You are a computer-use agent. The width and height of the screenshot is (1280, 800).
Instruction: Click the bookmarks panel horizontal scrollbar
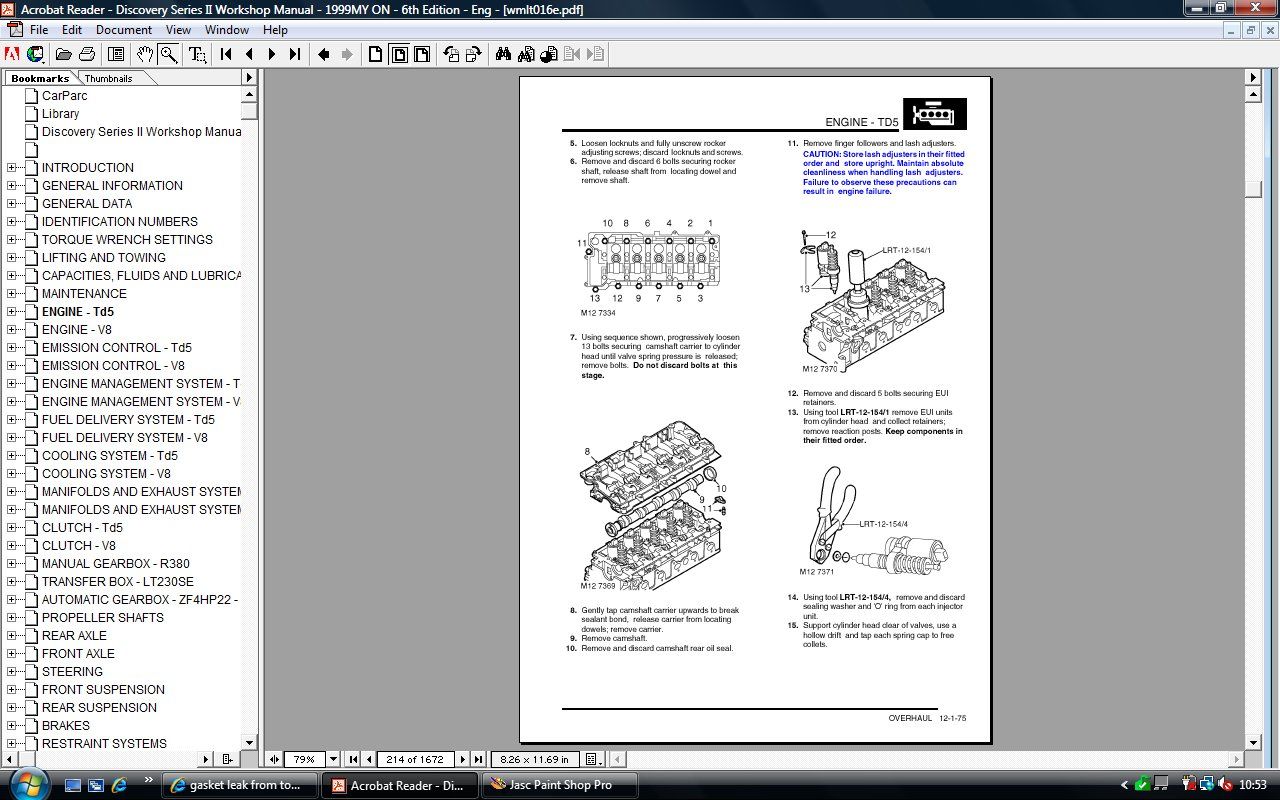(x=109, y=760)
